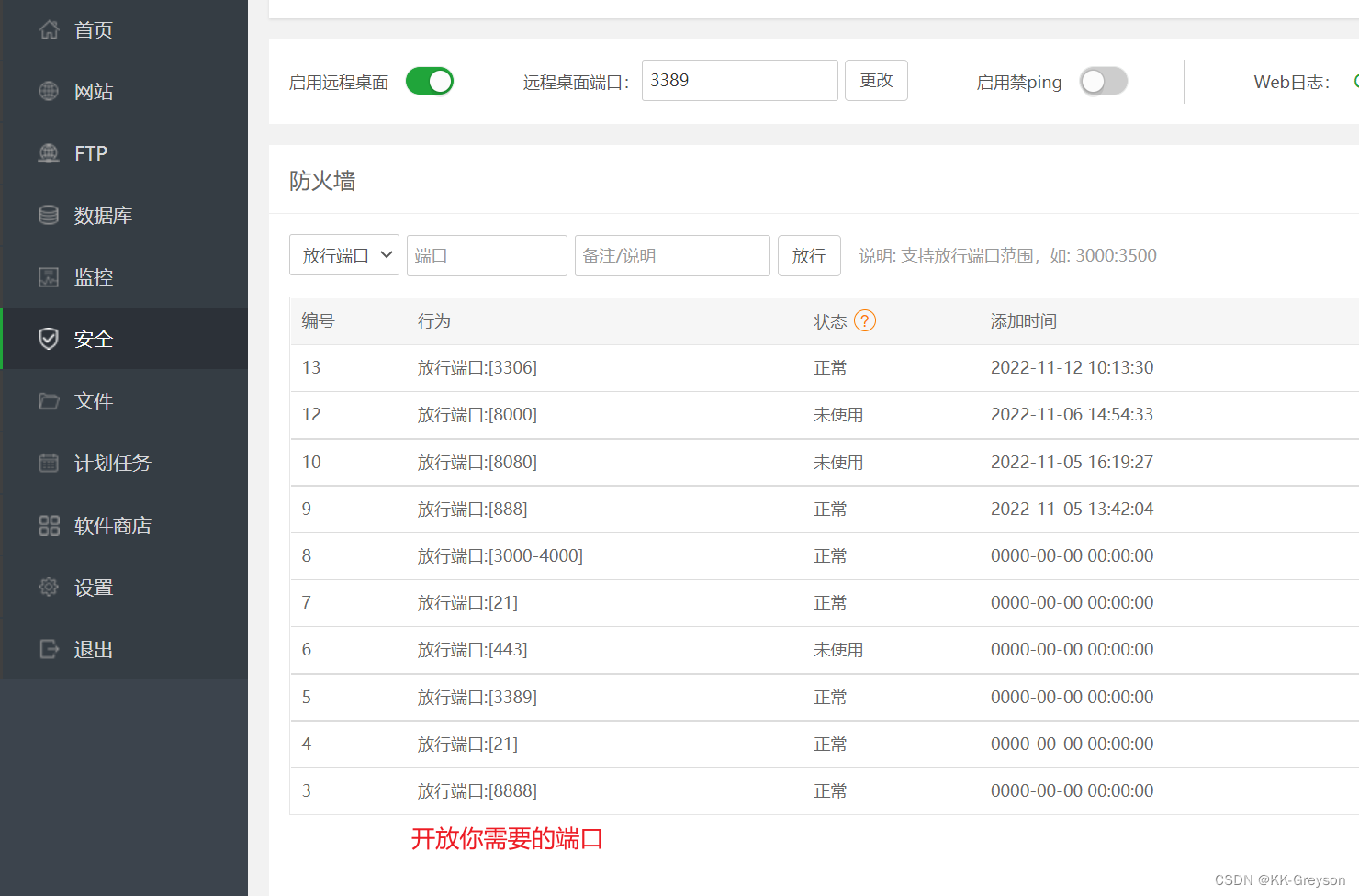1359x896 pixels.
Task: Click the FTP sidebar icon
Action: (x=49, y=153)
